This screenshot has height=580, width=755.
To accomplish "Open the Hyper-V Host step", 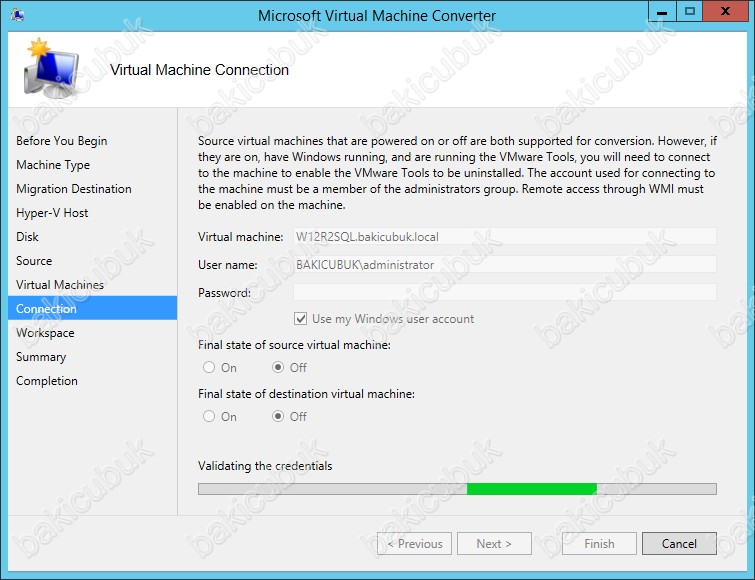I will (x=52, y=213).
